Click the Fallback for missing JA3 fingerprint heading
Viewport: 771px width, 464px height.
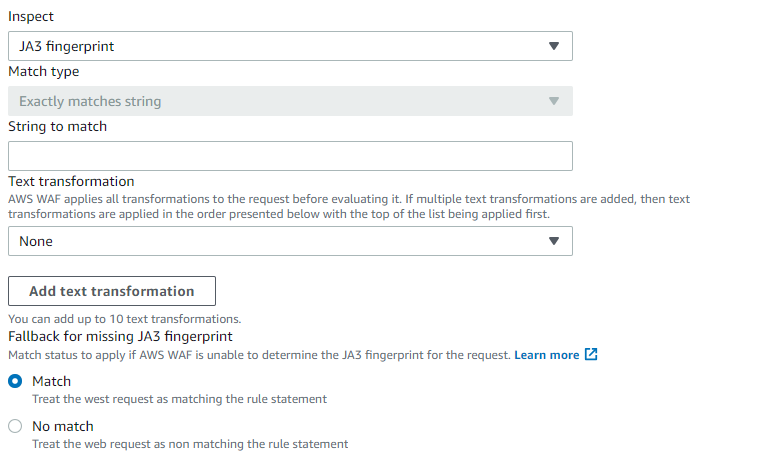120,337
